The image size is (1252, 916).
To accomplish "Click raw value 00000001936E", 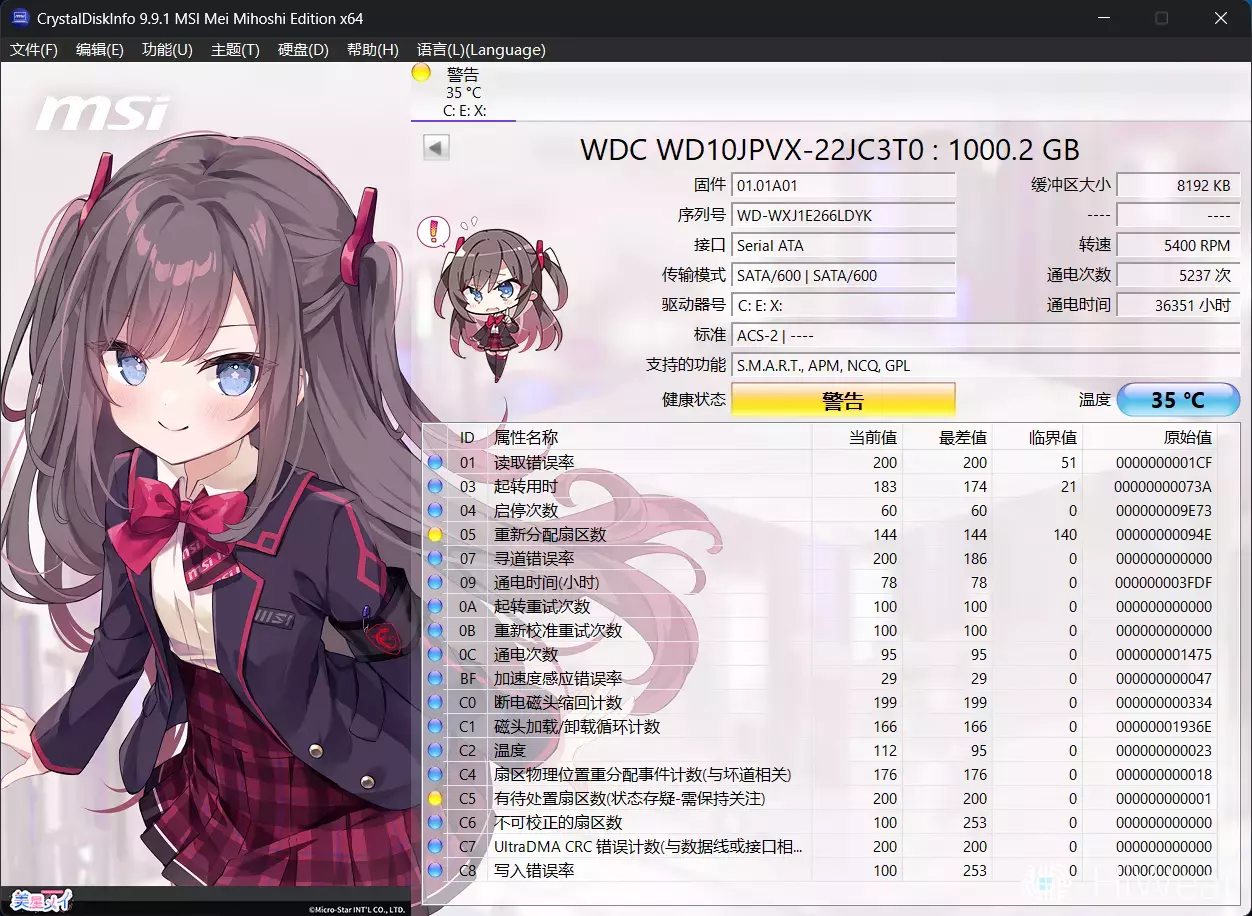I will point(1162,726).
